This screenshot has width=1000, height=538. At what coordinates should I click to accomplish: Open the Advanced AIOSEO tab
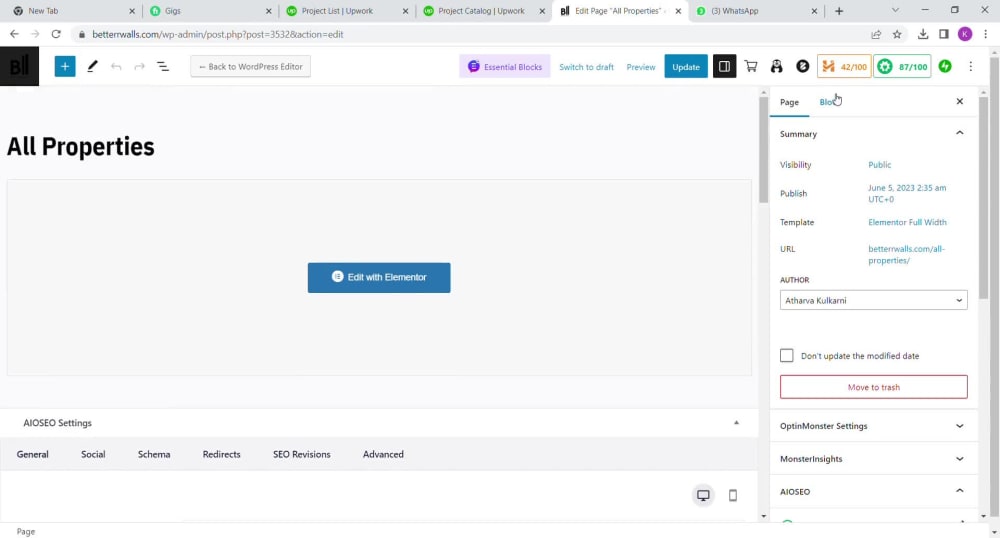tap(383, 454)
